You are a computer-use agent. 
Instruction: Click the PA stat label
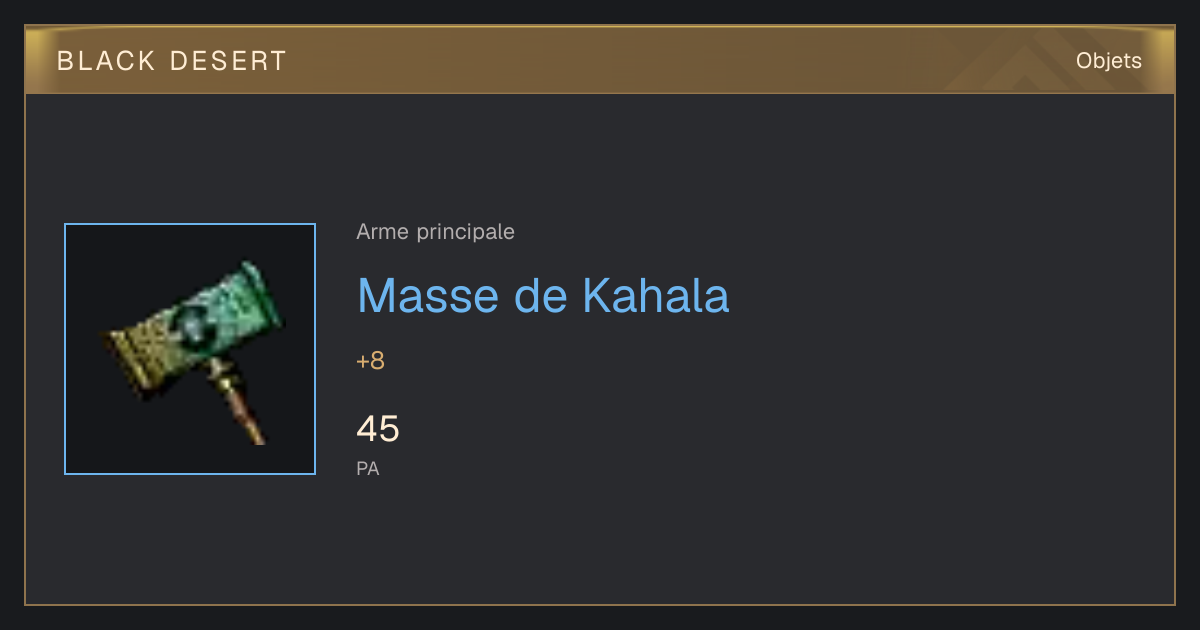(368, 468)
